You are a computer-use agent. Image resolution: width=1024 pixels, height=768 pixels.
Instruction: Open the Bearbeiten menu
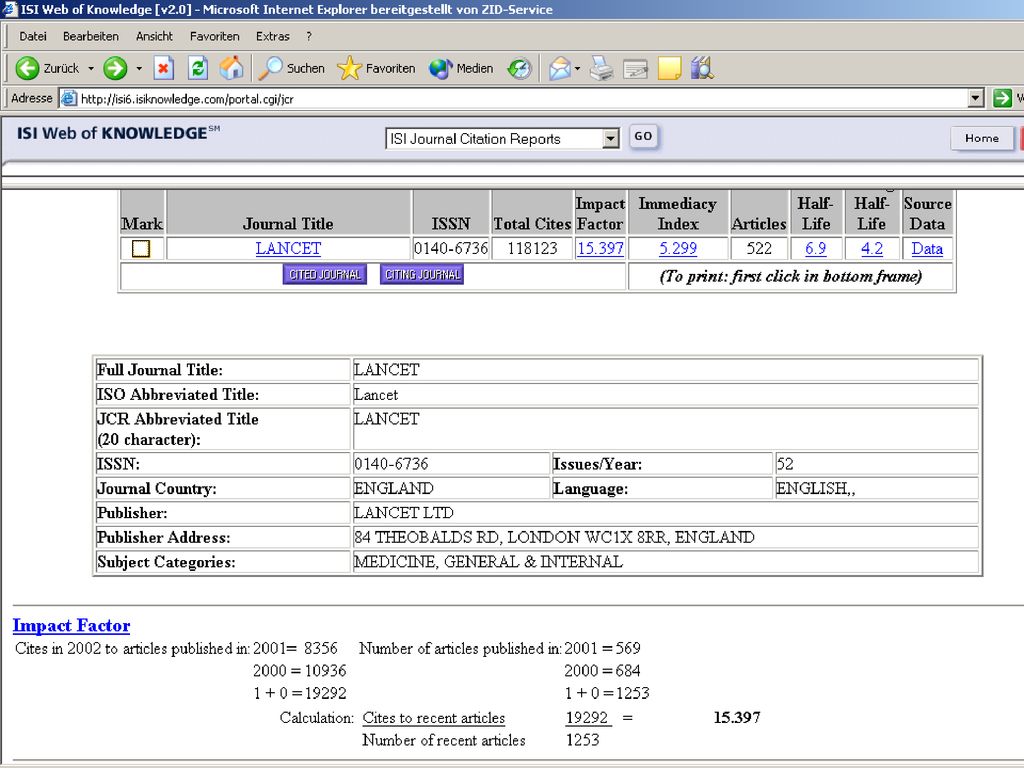[x=91, y=37]
